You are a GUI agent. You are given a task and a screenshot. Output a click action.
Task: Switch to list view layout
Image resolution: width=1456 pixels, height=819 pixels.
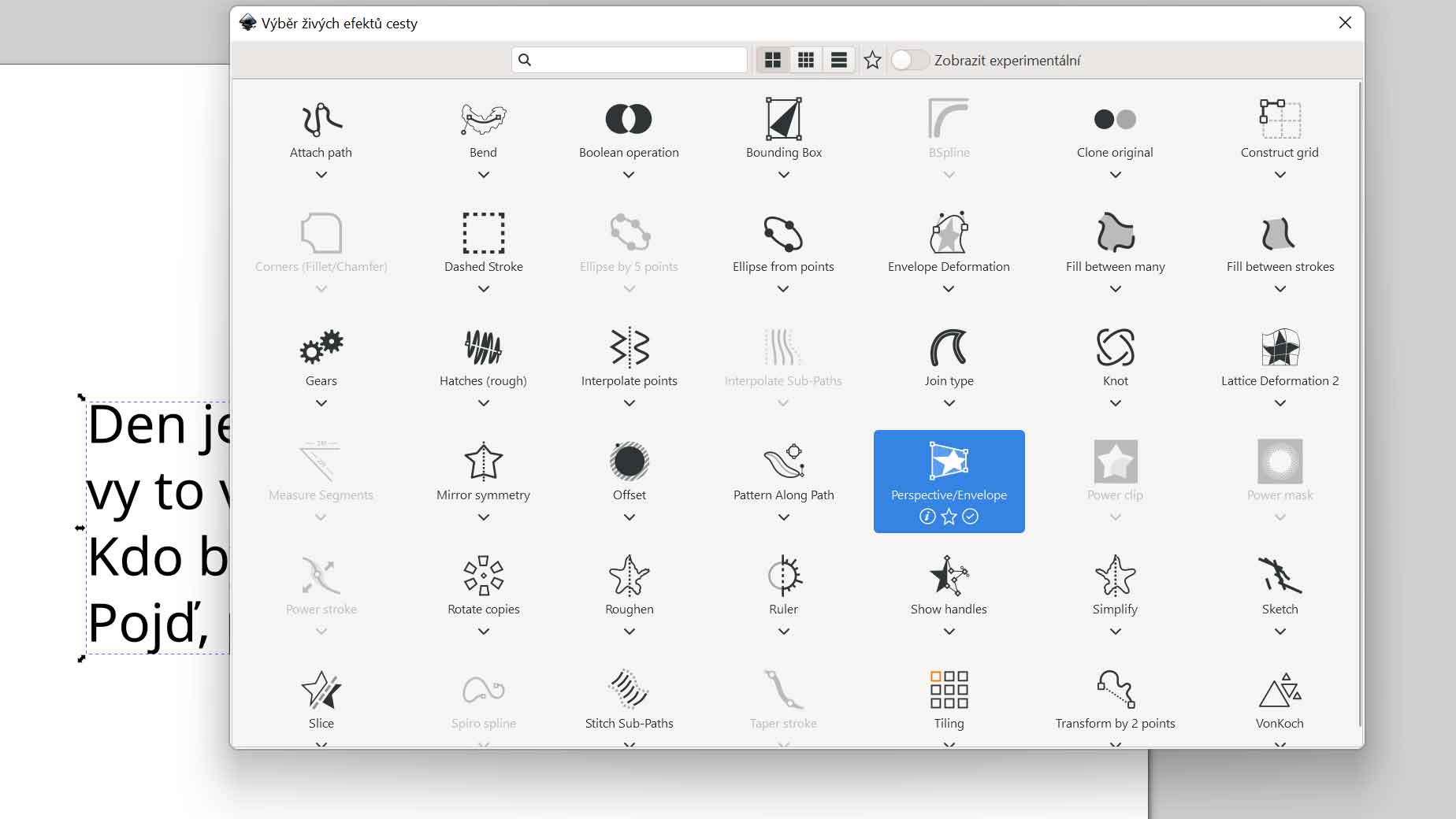[839, 61]
